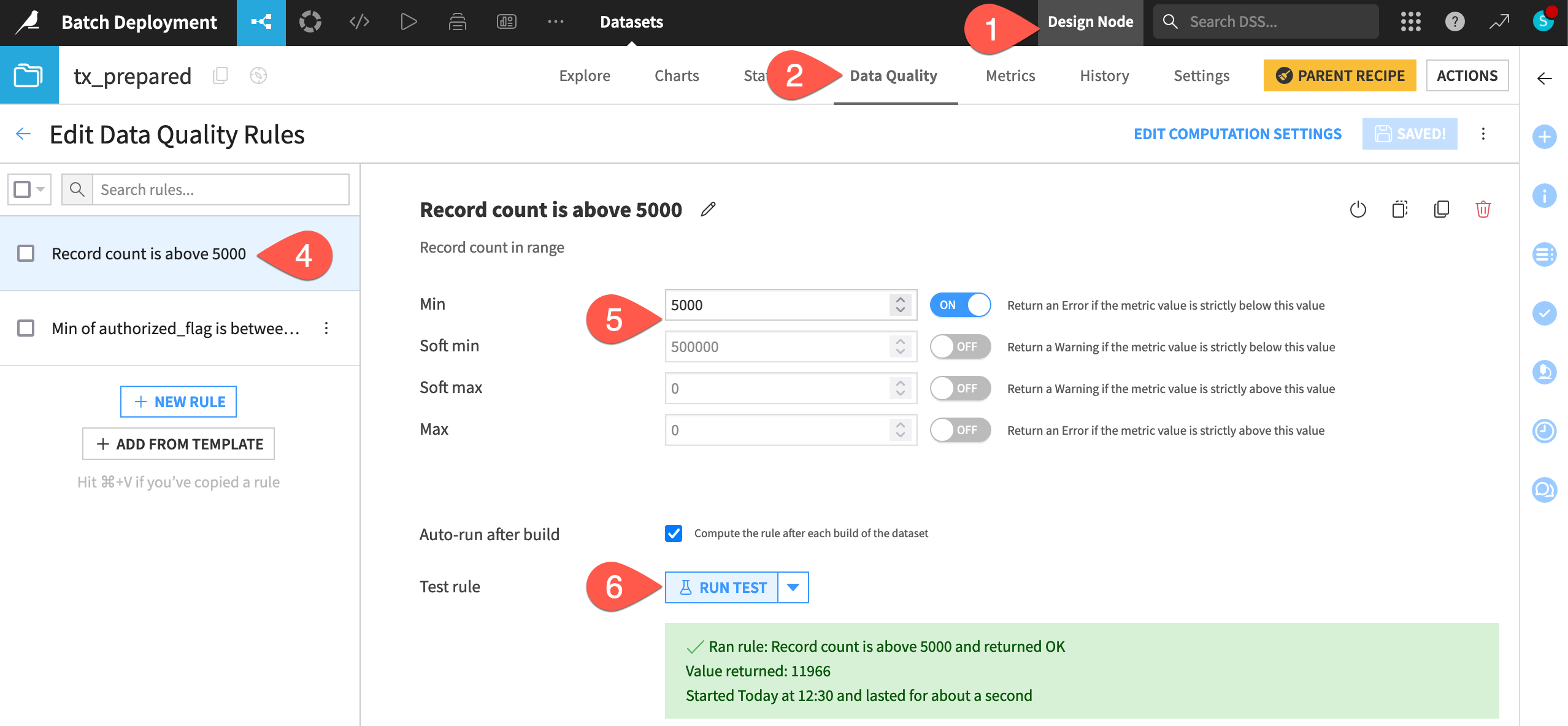Open the info panel icon in right sidebar

point(1545,196)
